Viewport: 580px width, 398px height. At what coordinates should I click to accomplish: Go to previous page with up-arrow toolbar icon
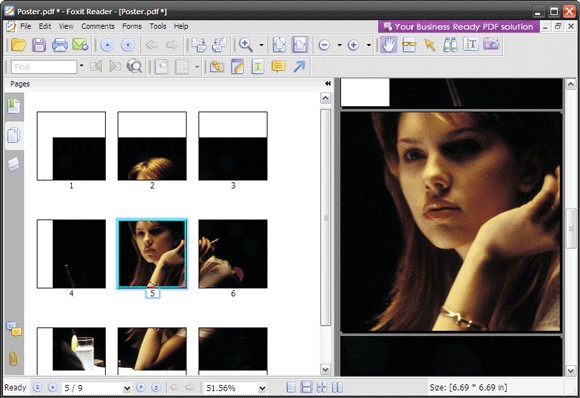(107, 45)
